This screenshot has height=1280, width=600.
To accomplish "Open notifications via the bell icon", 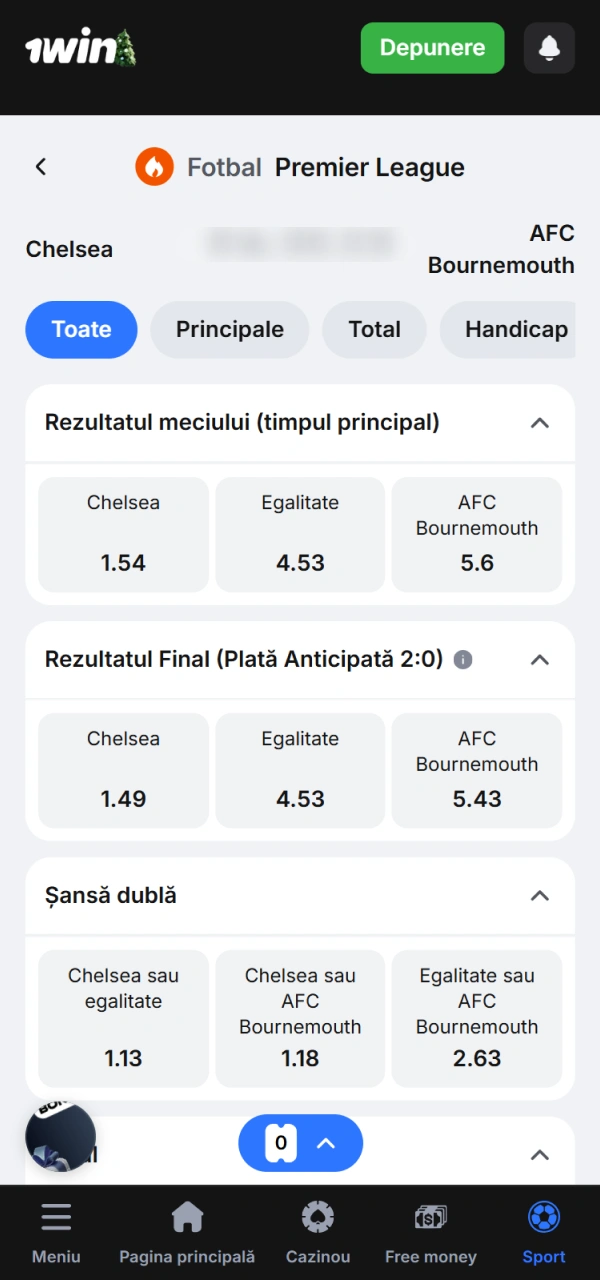I will click(x=548, y=48).
